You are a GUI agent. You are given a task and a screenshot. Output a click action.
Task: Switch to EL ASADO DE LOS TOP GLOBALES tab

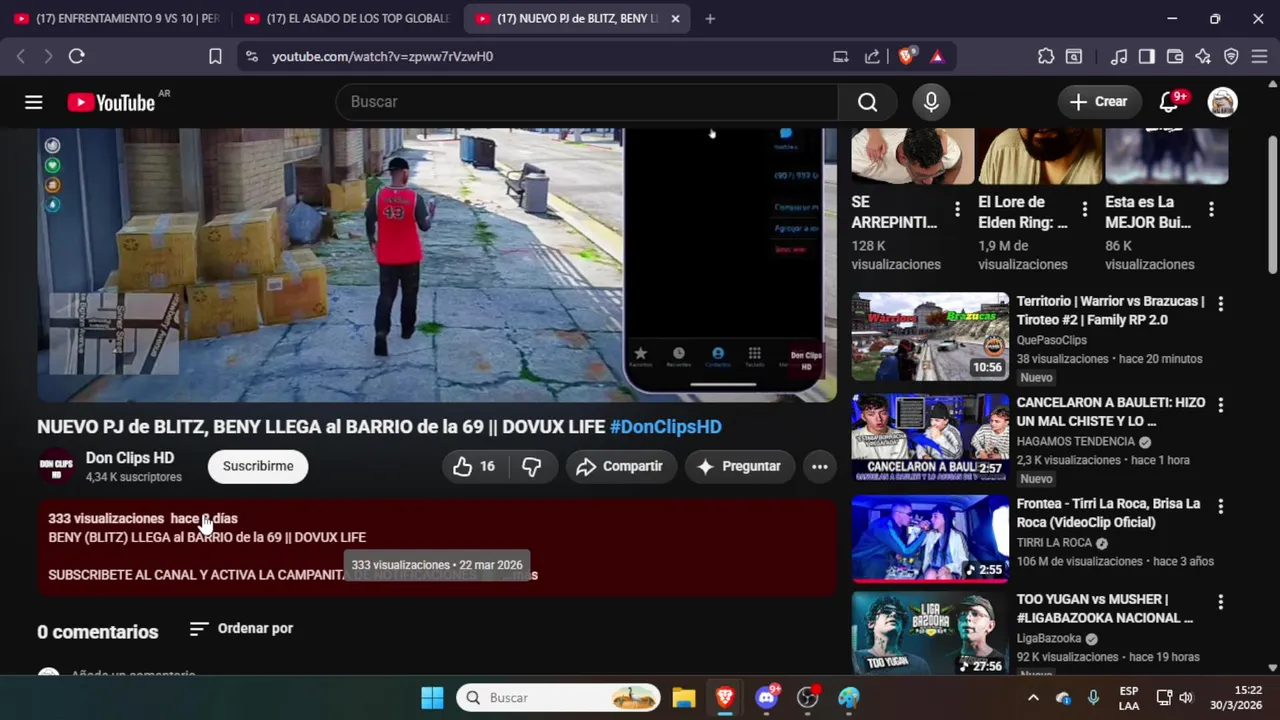point(347,19)
